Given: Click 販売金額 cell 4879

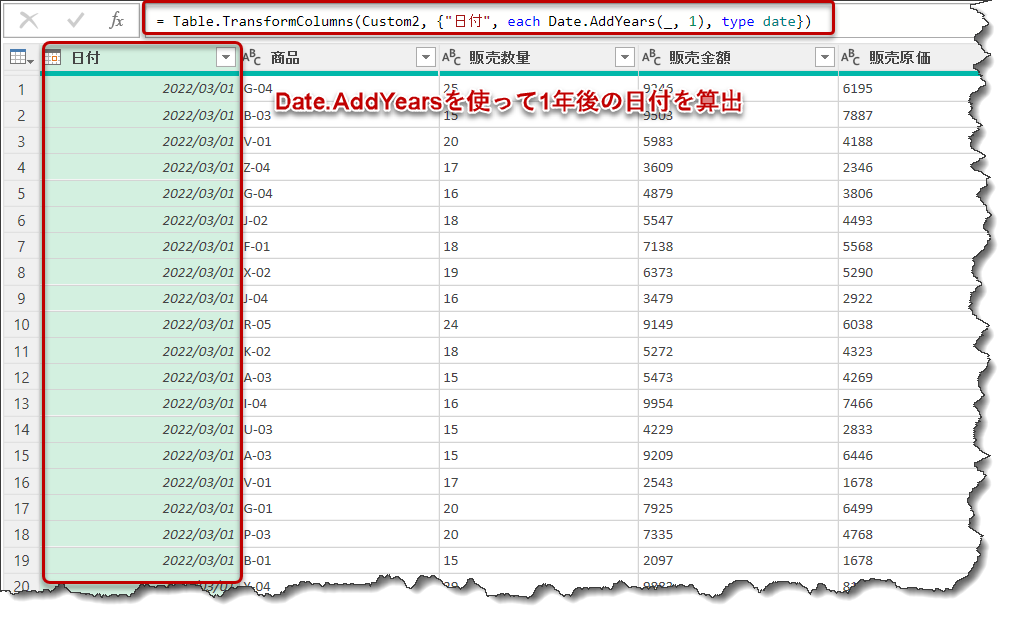Looking at the screenshot, I should 739,194.
